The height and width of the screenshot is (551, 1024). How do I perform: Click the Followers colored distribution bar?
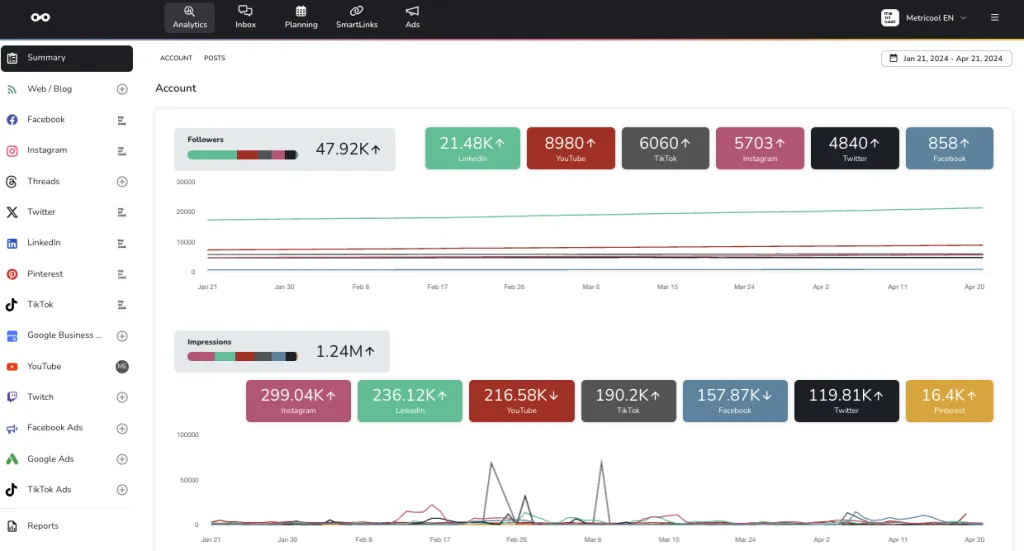coord(242,155)
